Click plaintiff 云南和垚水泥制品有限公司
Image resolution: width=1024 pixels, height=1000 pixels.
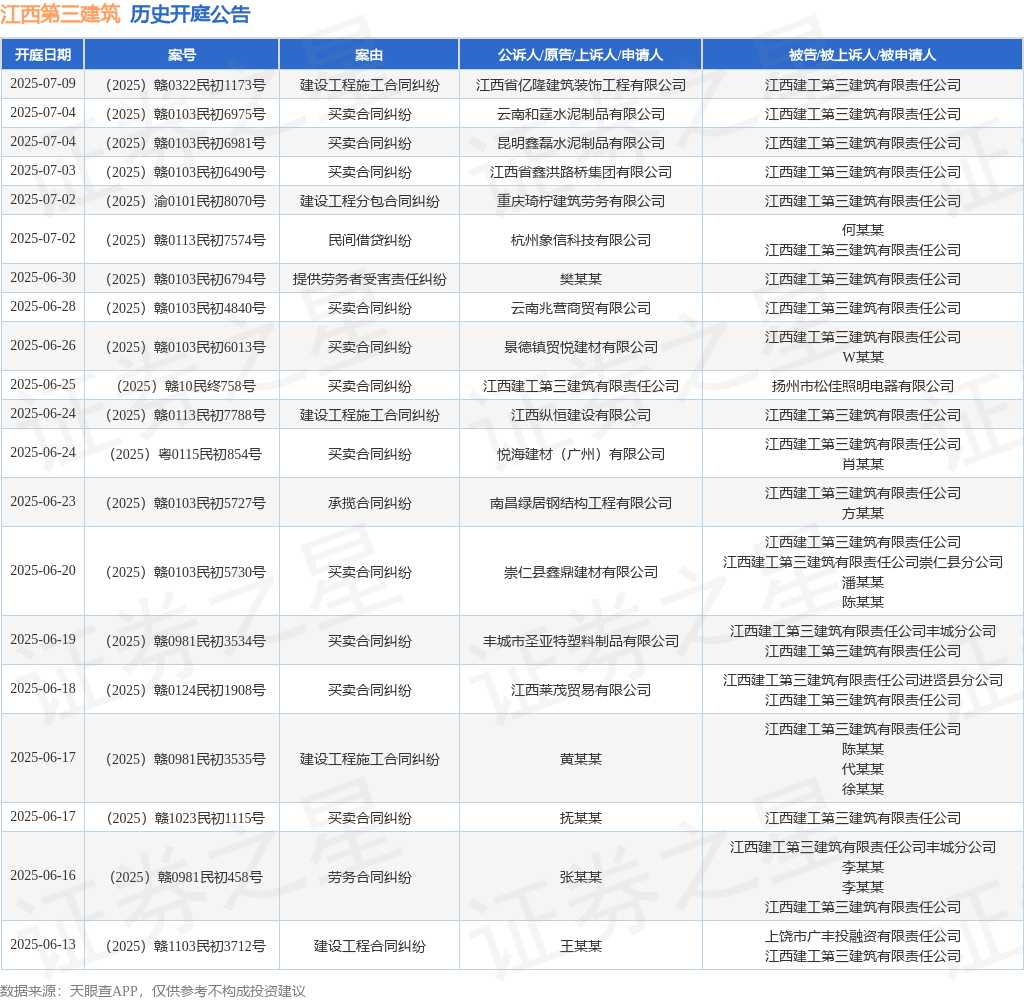coord(581,114)
